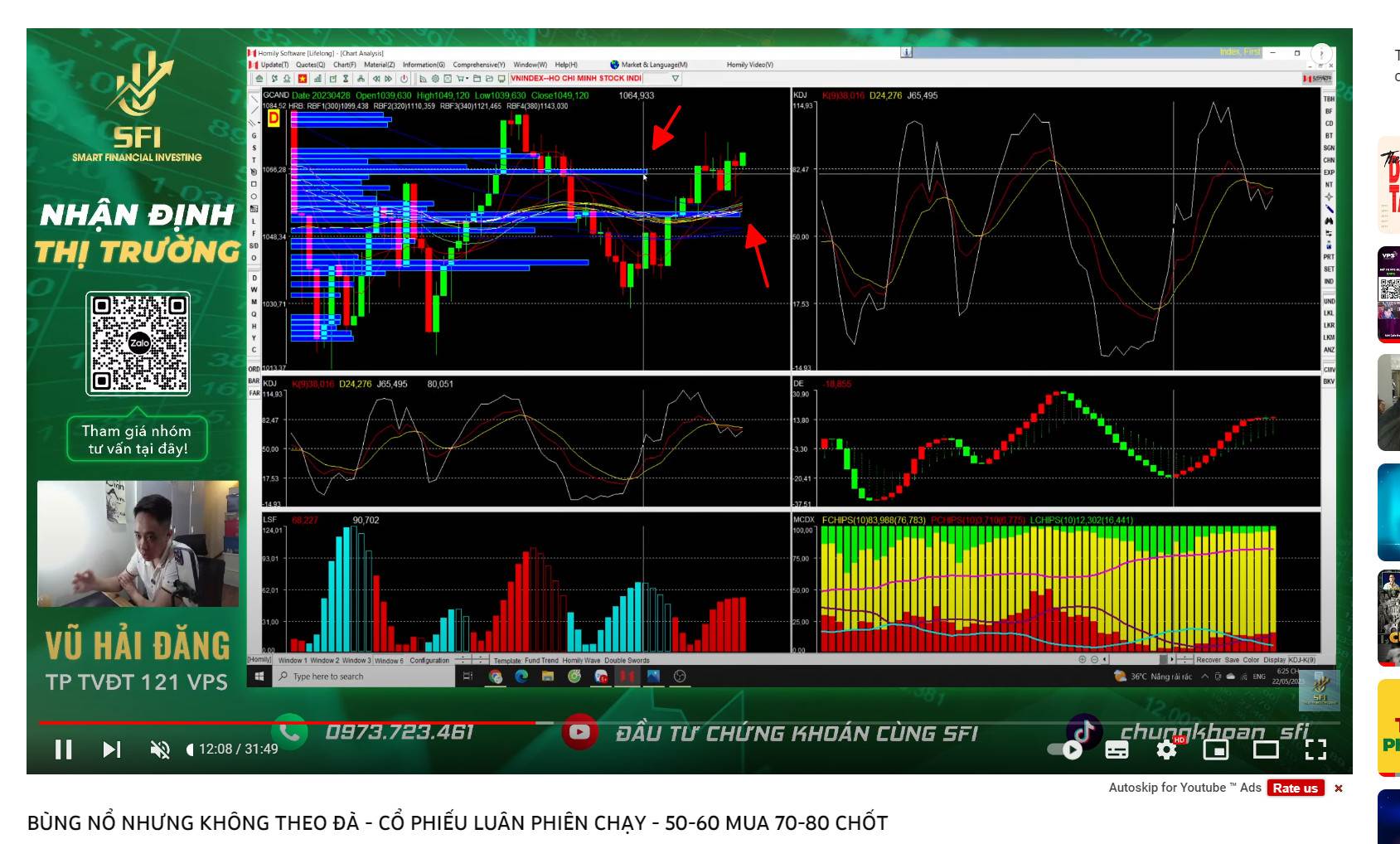Zoom in with the plus circle icon
Image resolution: width=1400 pixels, height=844 pixels.
[1082, 660]
